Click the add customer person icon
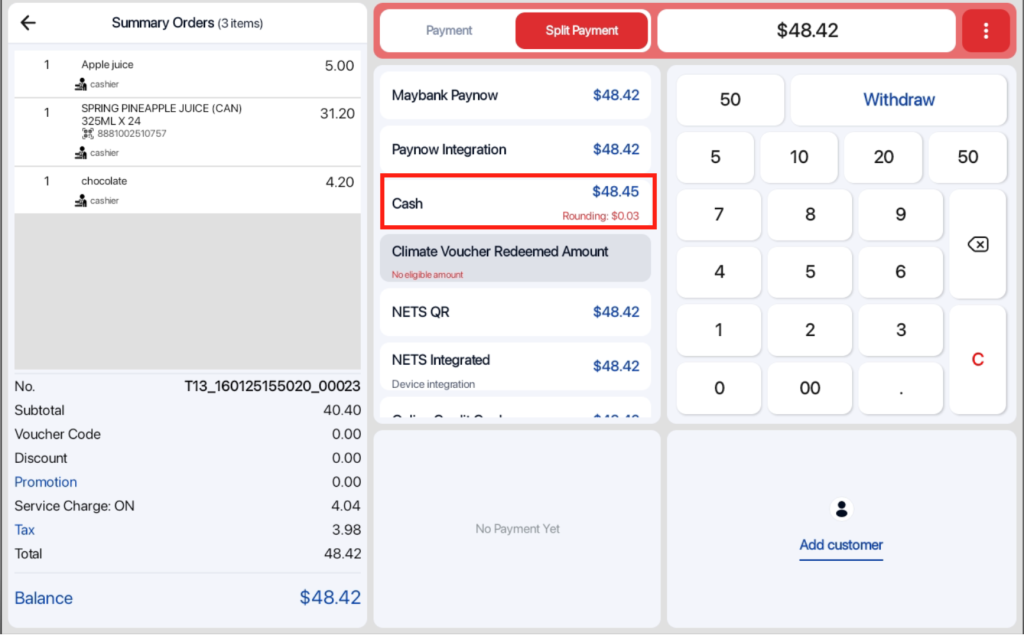 click(x=841, y=509)
